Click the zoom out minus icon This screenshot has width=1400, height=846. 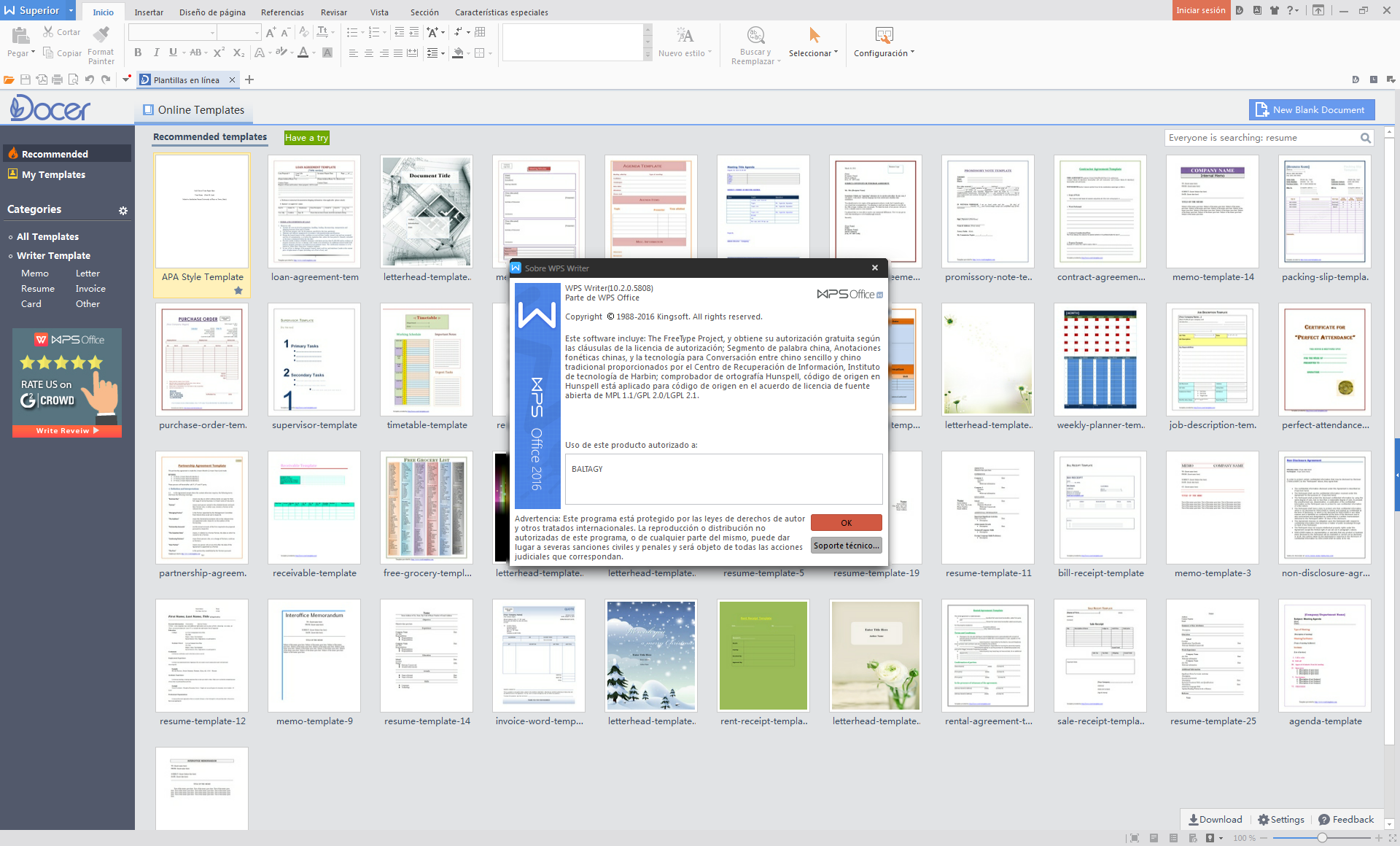click(1264, 838)
